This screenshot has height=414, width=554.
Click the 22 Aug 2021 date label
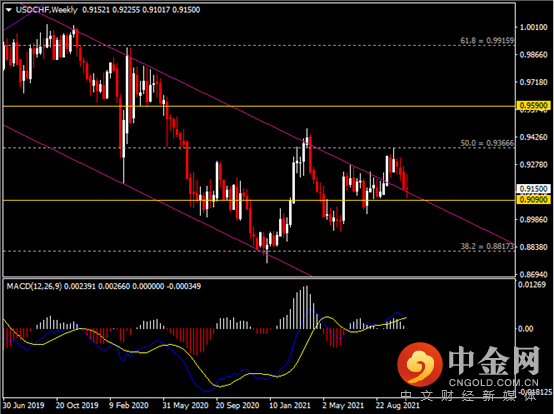pos(397,405)
